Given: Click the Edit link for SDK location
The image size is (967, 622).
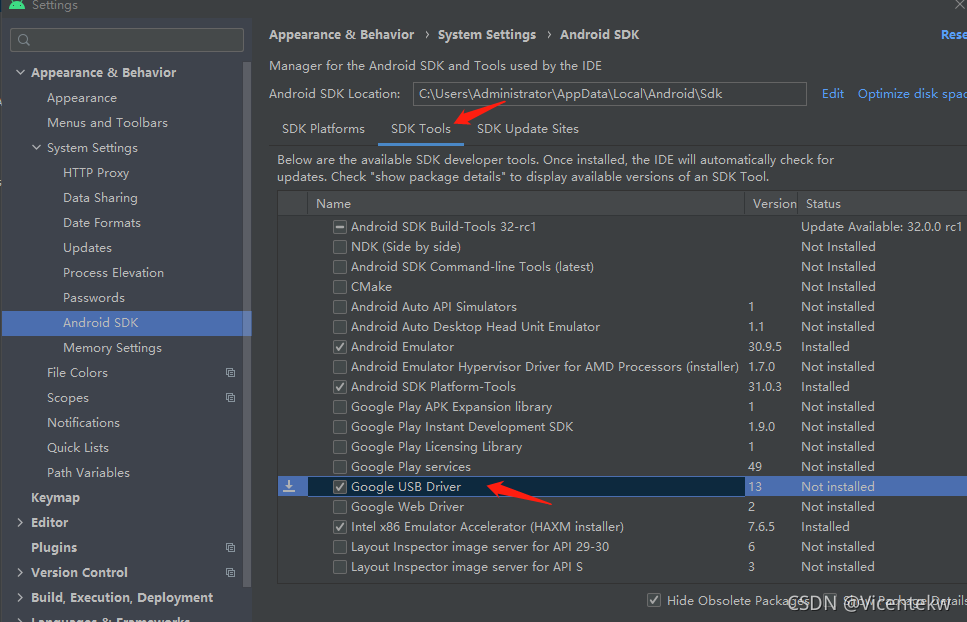Looking at the screenshot, I should tap(833, 94).
